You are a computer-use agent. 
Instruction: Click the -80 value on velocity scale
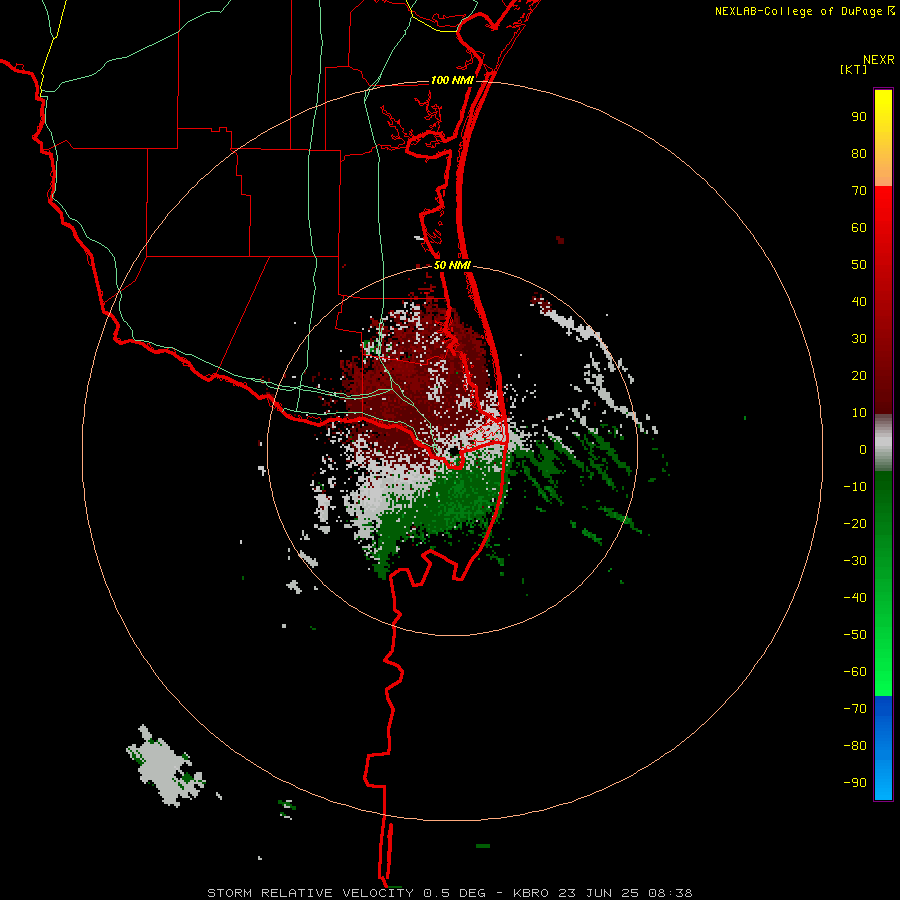855,746
